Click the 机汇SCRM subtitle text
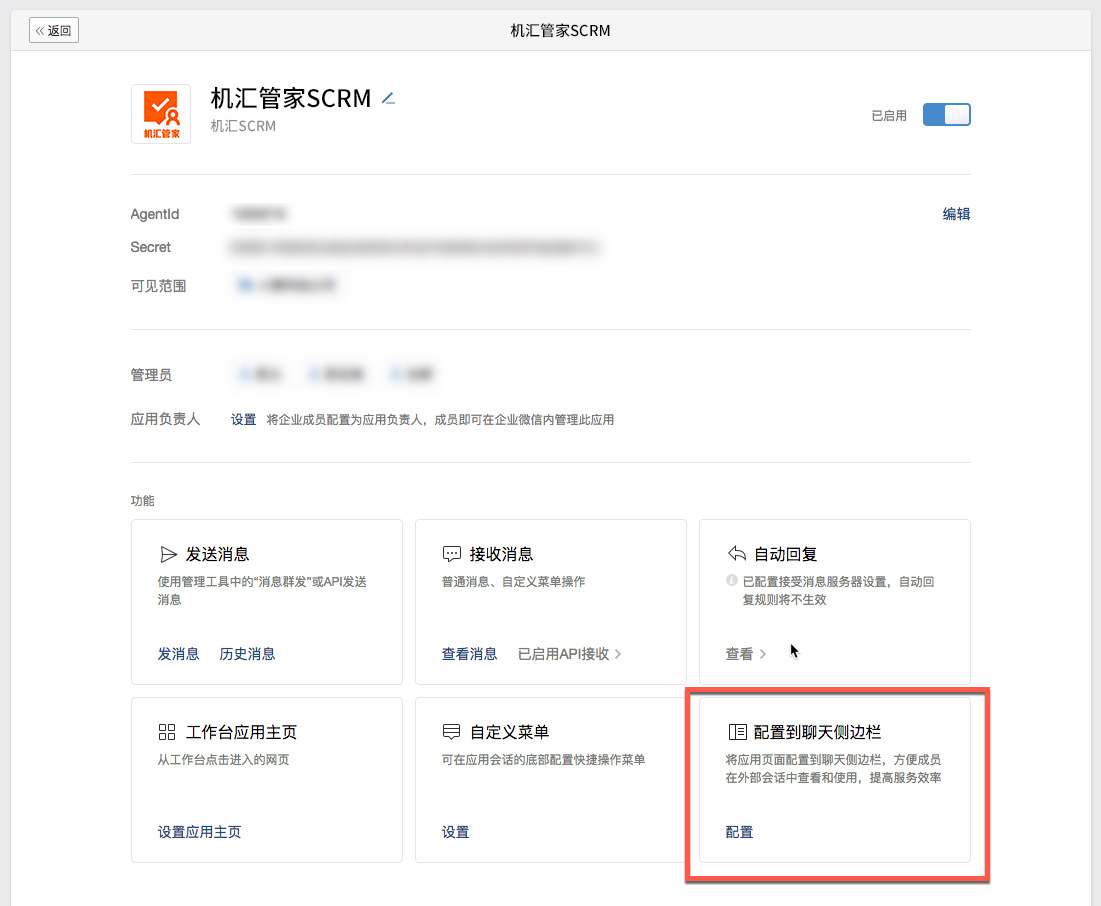 243,126
